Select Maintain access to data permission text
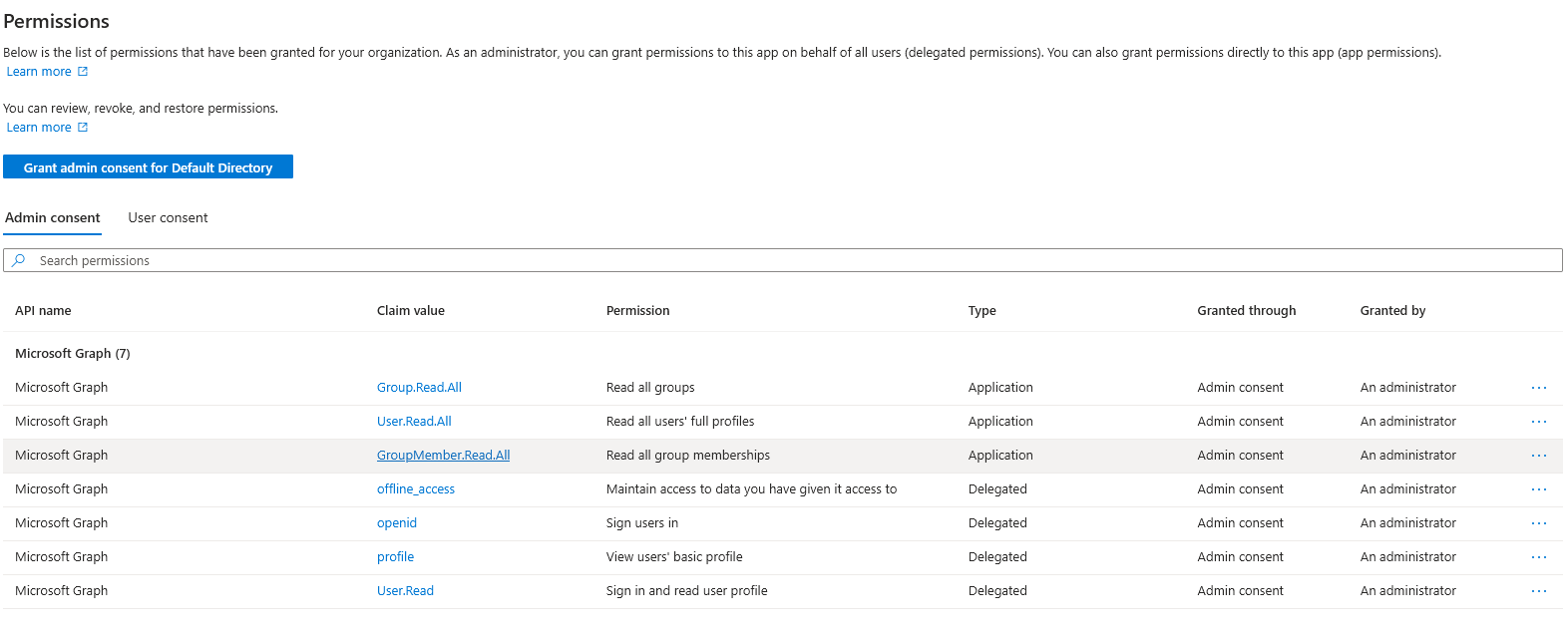 tap(752, 489)
